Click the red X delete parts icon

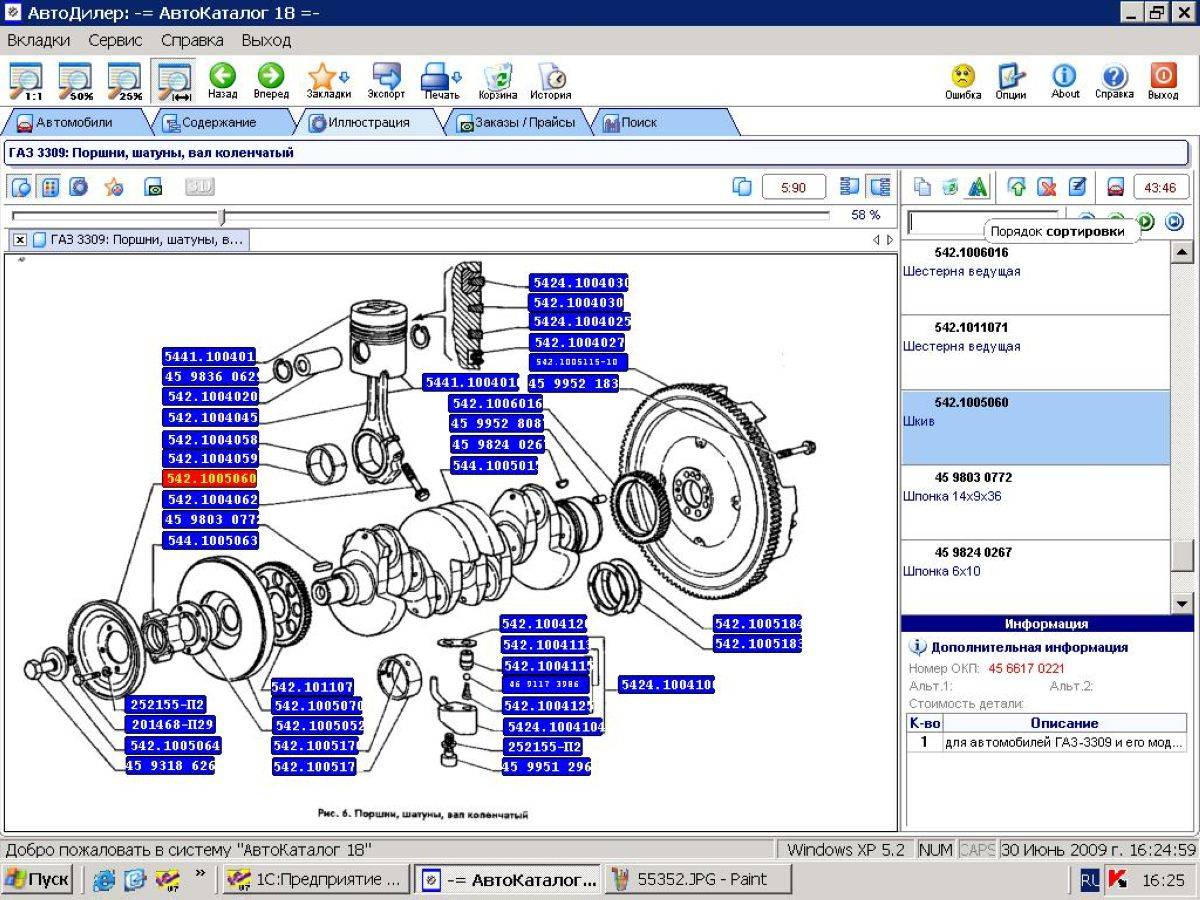coord(1047,187)
